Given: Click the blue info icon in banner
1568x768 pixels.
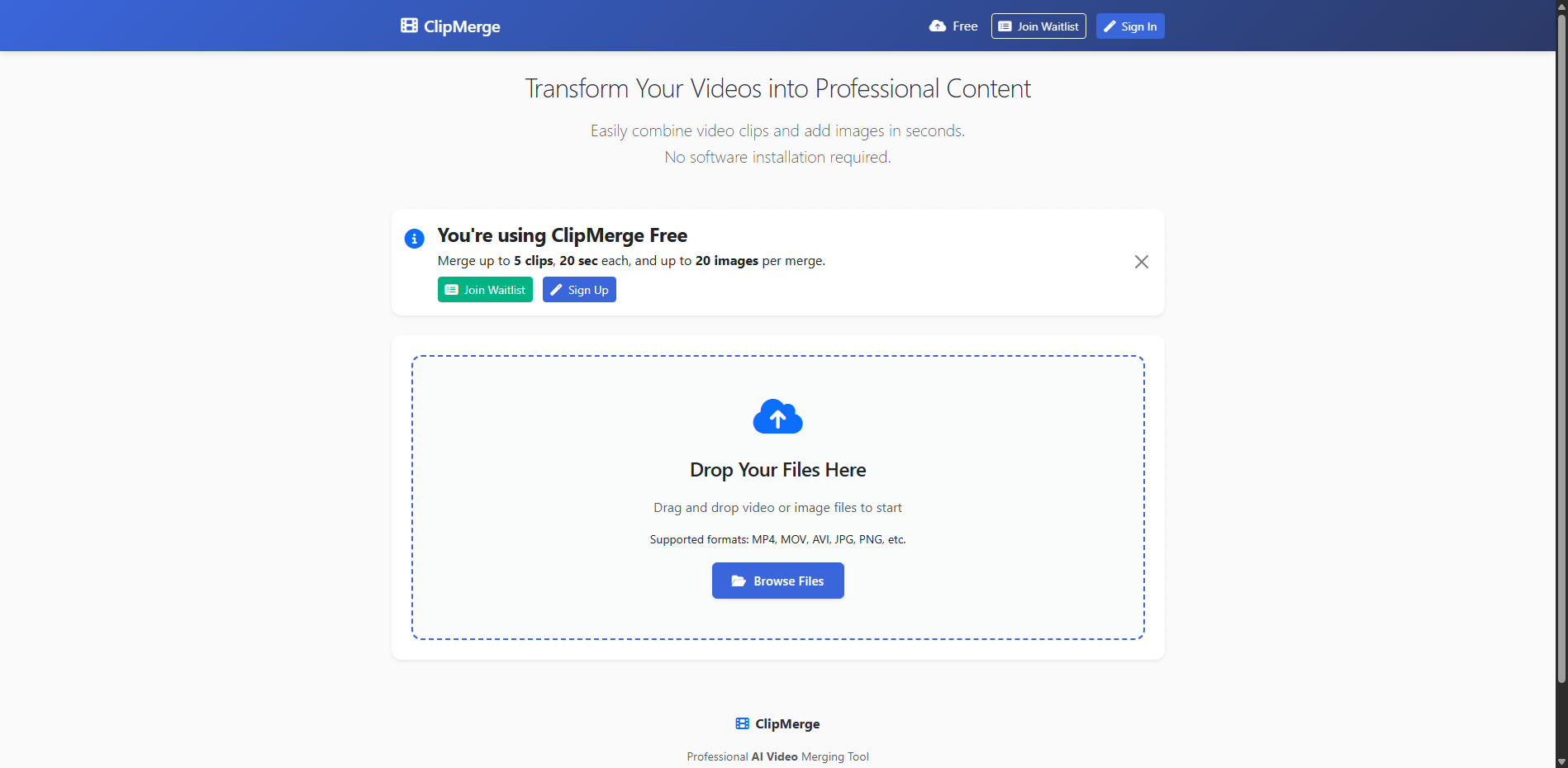Looking at the screenshot, I should point(414,239).
